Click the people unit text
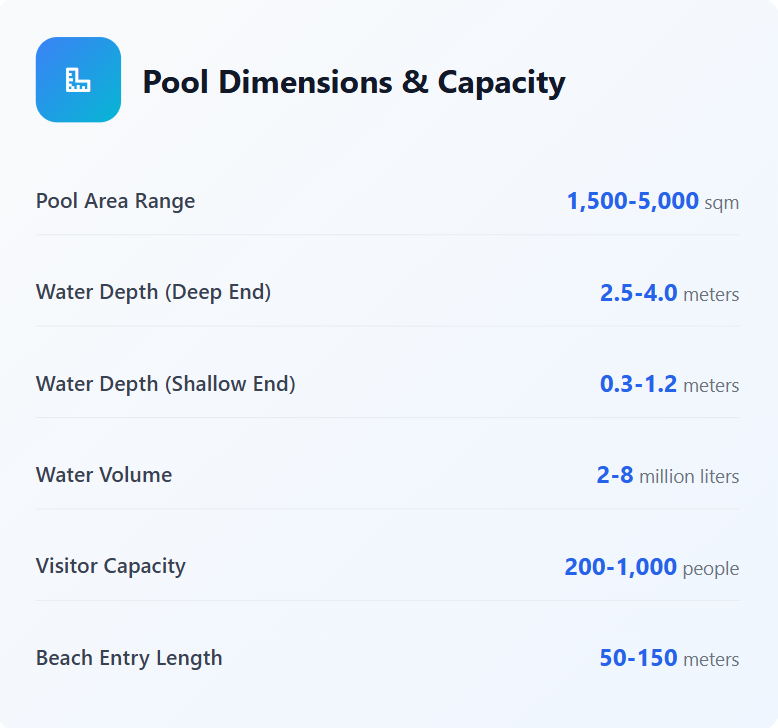 pos(710,569)
